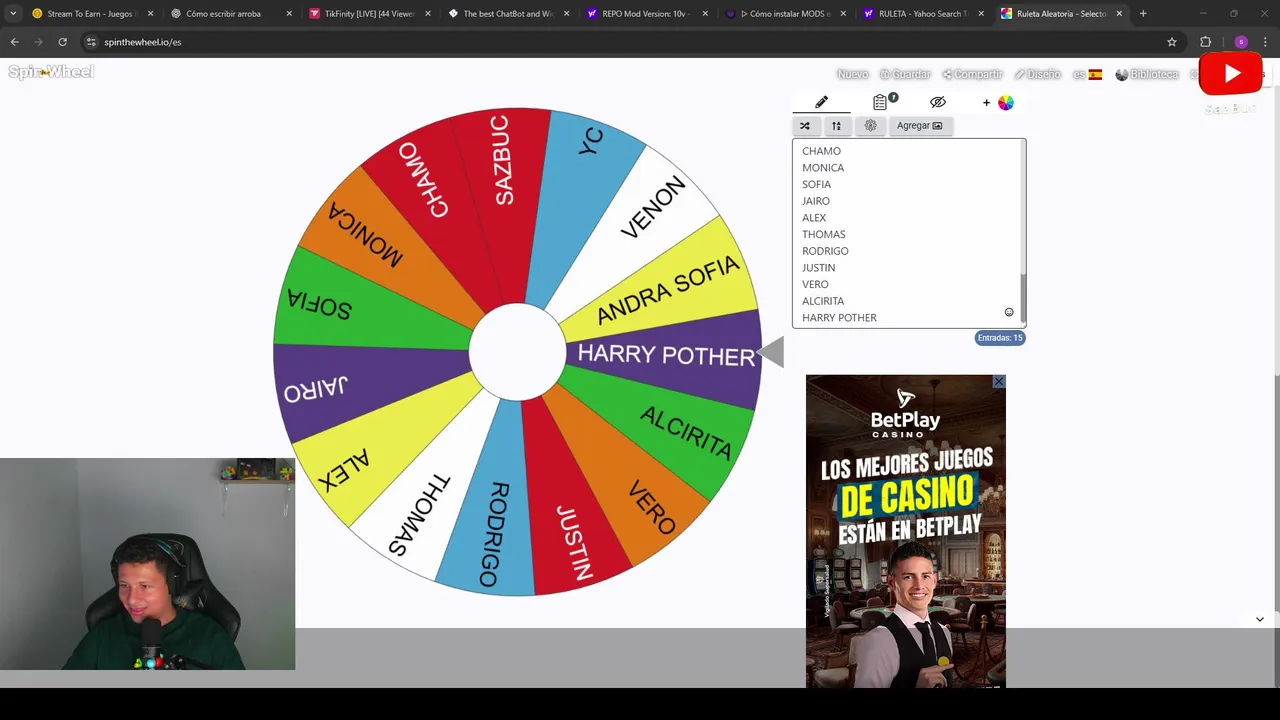Bookmark this page with star icon

[1172, 42]
